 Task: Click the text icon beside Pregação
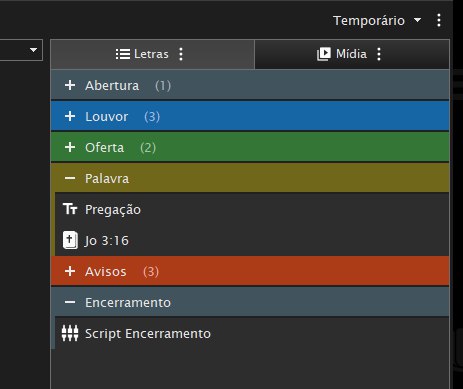70,209
